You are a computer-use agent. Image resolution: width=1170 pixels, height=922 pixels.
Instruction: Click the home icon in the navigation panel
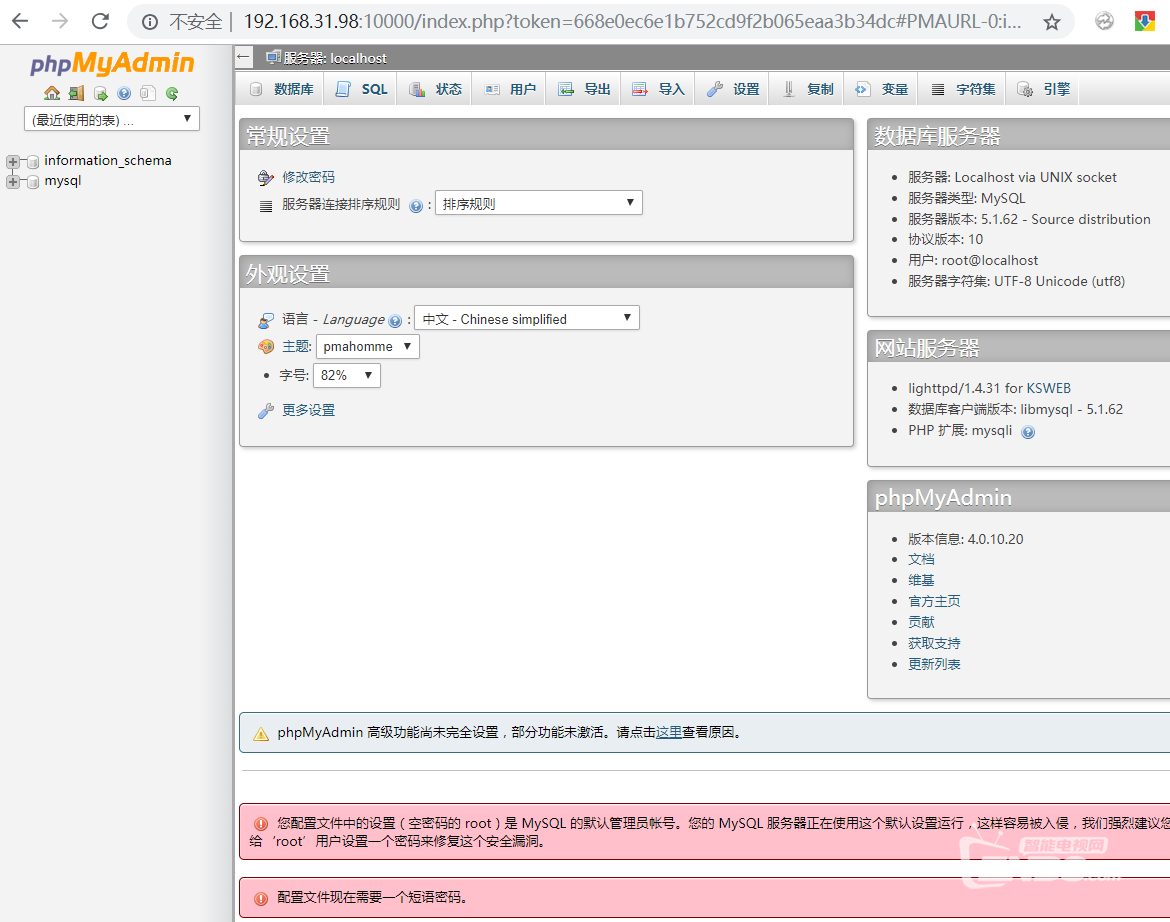[51, 92]
